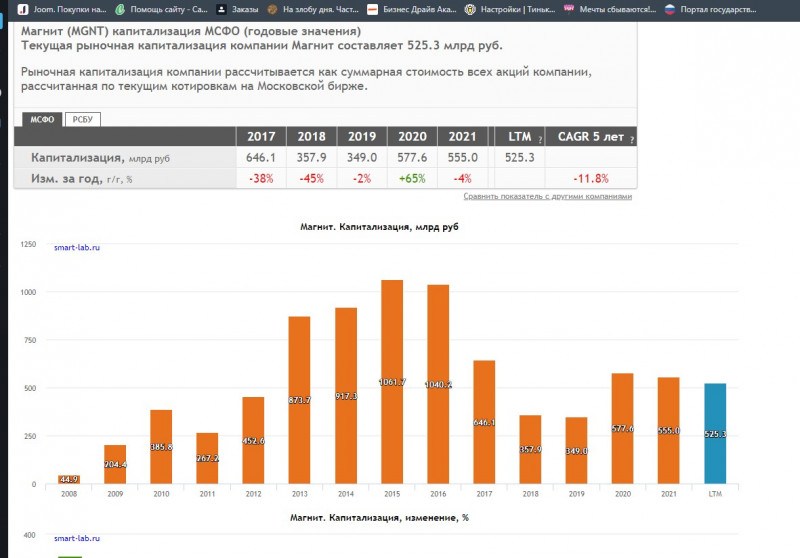This screenshot has width=800, height=558.
Task: Click heading 'Магнит (MGNT) капитализация МСФО'
Action: click(191, 31)
